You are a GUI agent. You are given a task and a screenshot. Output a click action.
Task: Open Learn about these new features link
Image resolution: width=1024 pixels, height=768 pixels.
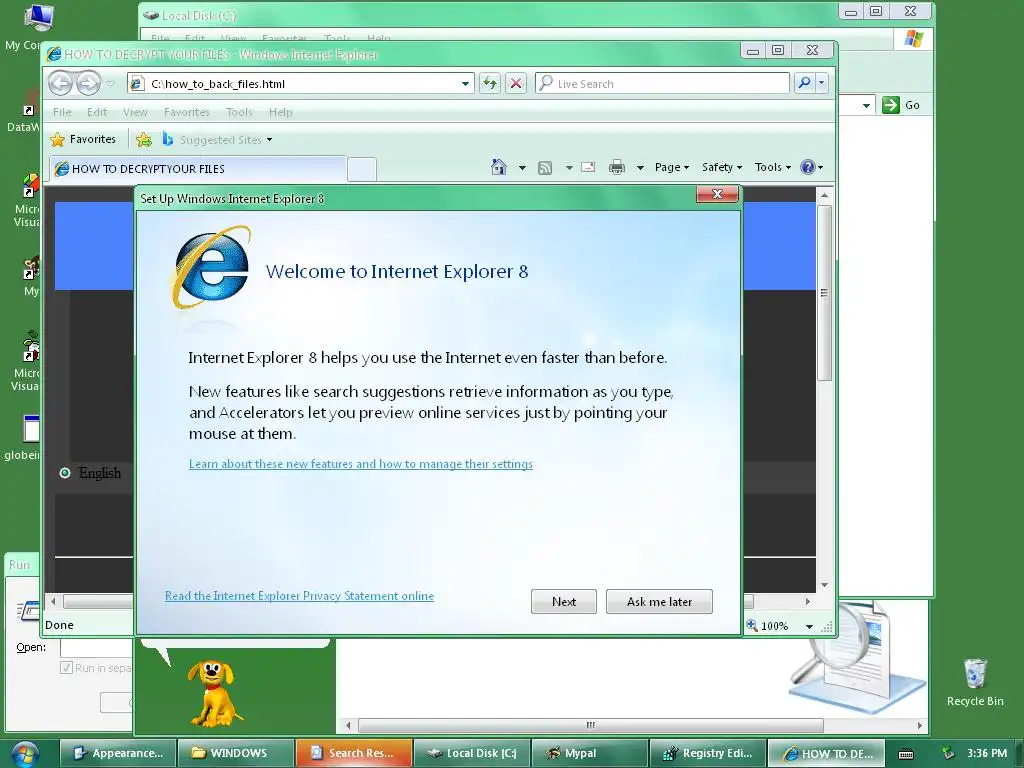[x=360, y=464]
